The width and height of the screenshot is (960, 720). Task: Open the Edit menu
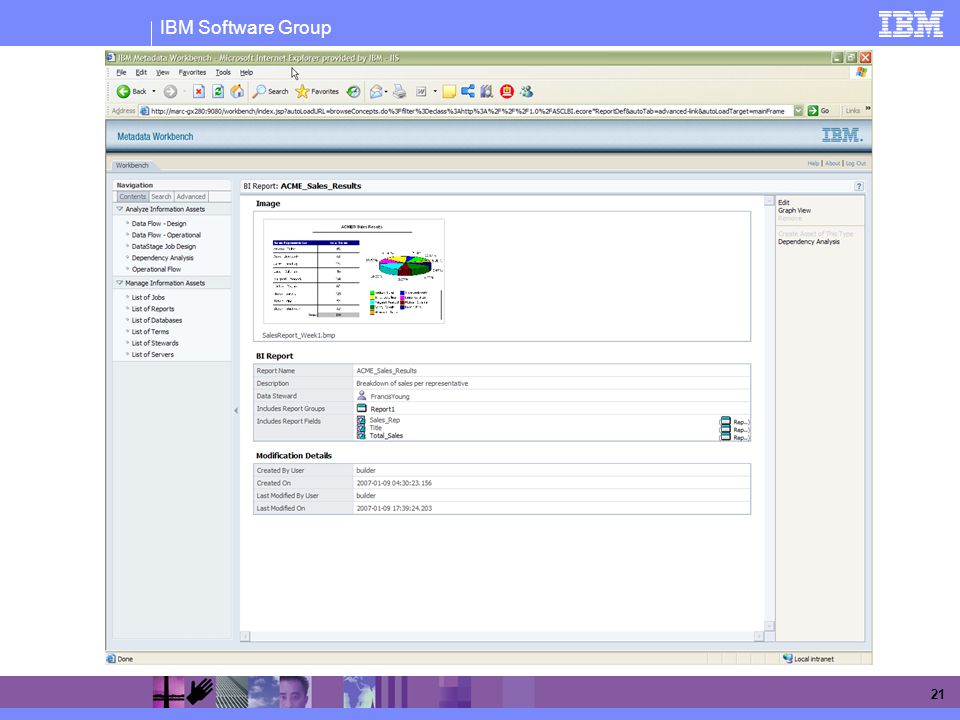(141, 72)
